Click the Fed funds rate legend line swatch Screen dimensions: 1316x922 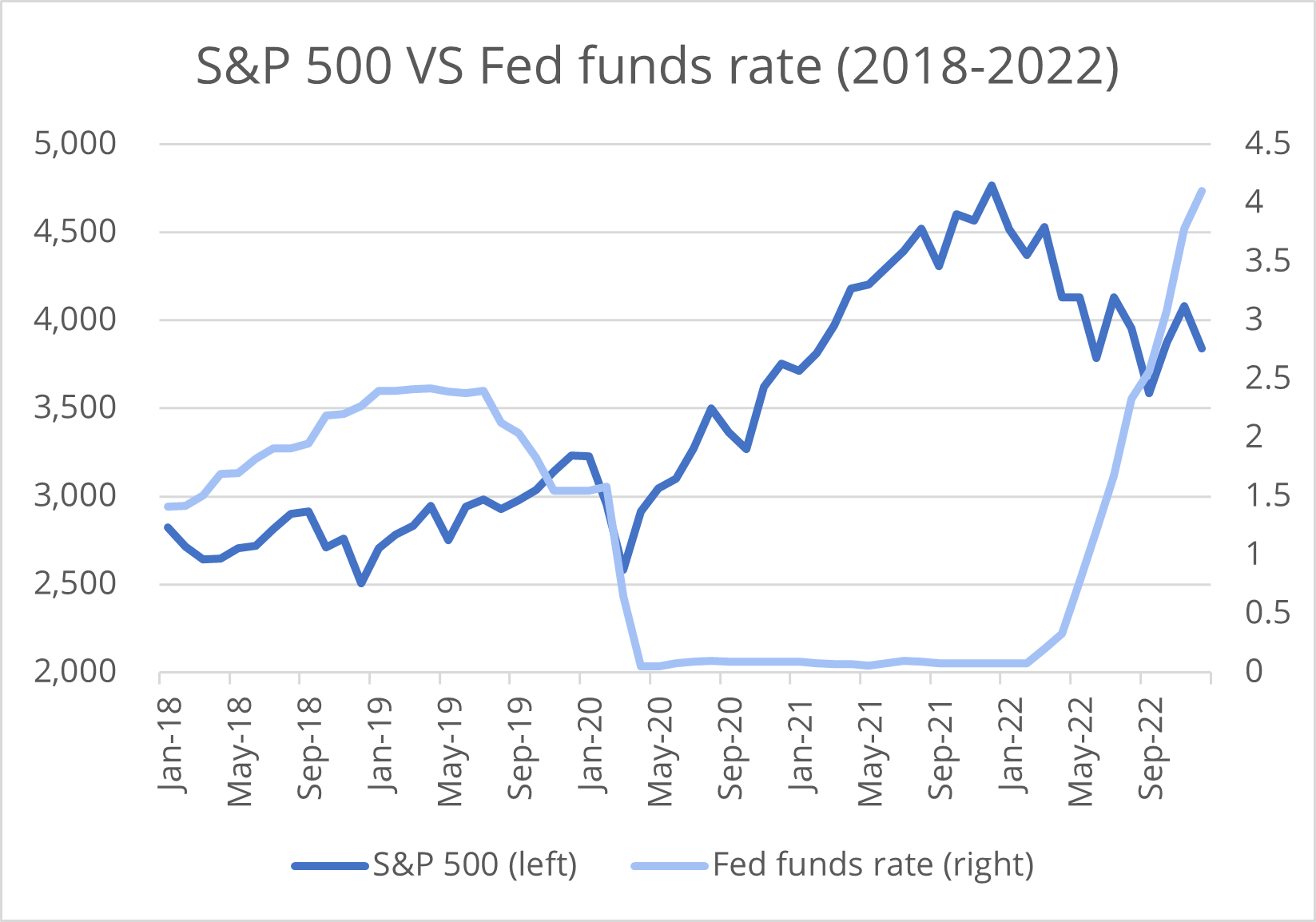(x=670, y=865)
